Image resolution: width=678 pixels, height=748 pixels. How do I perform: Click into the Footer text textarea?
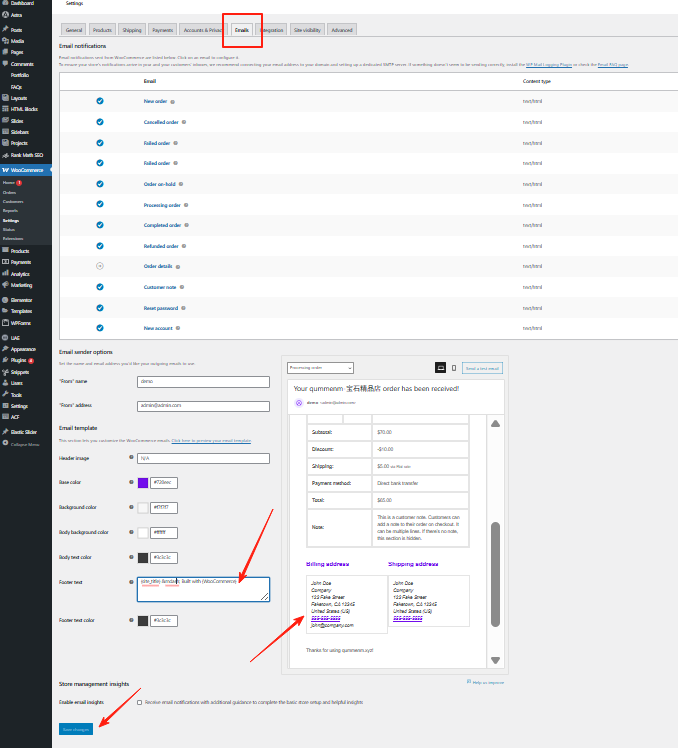coord(203,589)
